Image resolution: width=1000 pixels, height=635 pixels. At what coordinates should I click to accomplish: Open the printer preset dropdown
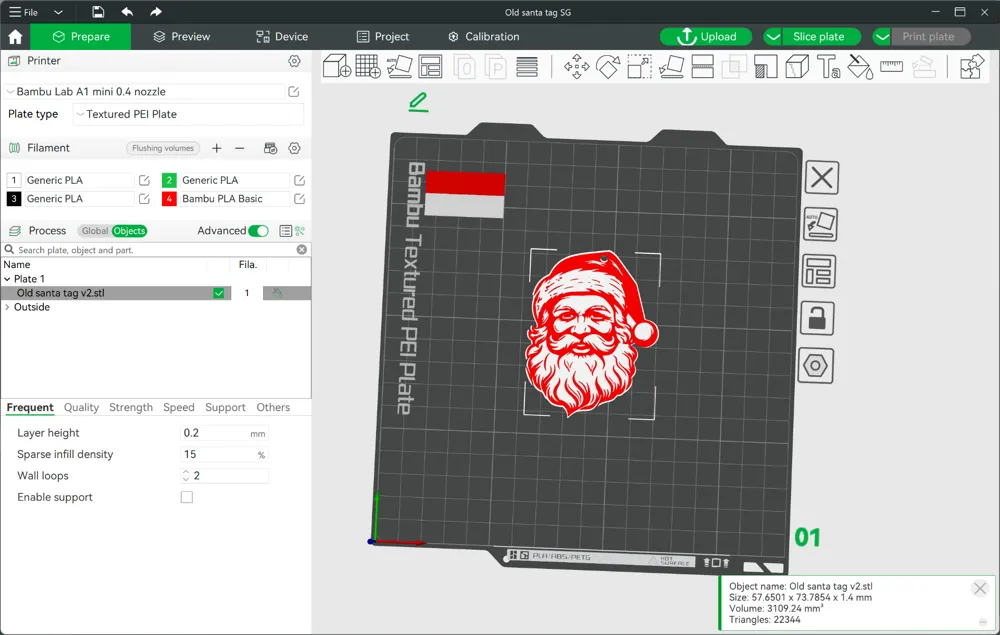[x=145, y=92]
